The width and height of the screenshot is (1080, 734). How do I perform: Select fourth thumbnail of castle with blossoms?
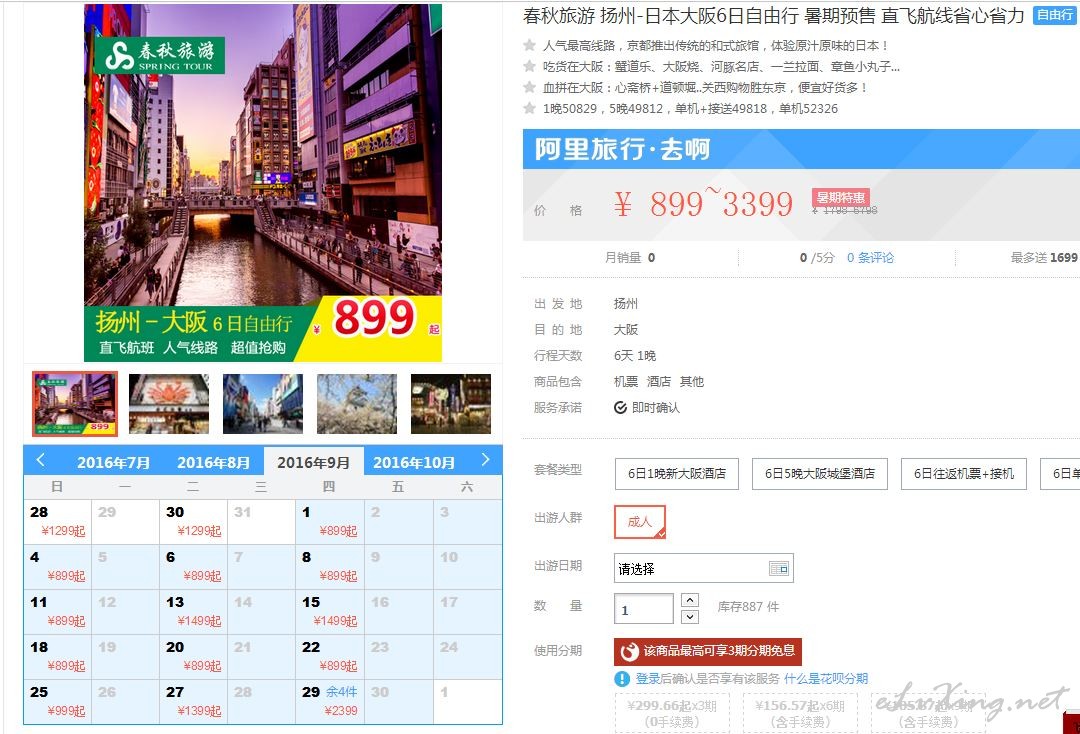357,403
